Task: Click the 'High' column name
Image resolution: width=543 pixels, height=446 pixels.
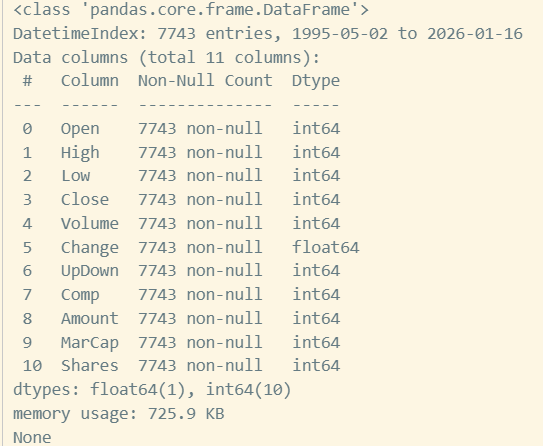Action: tap(80, 153)
